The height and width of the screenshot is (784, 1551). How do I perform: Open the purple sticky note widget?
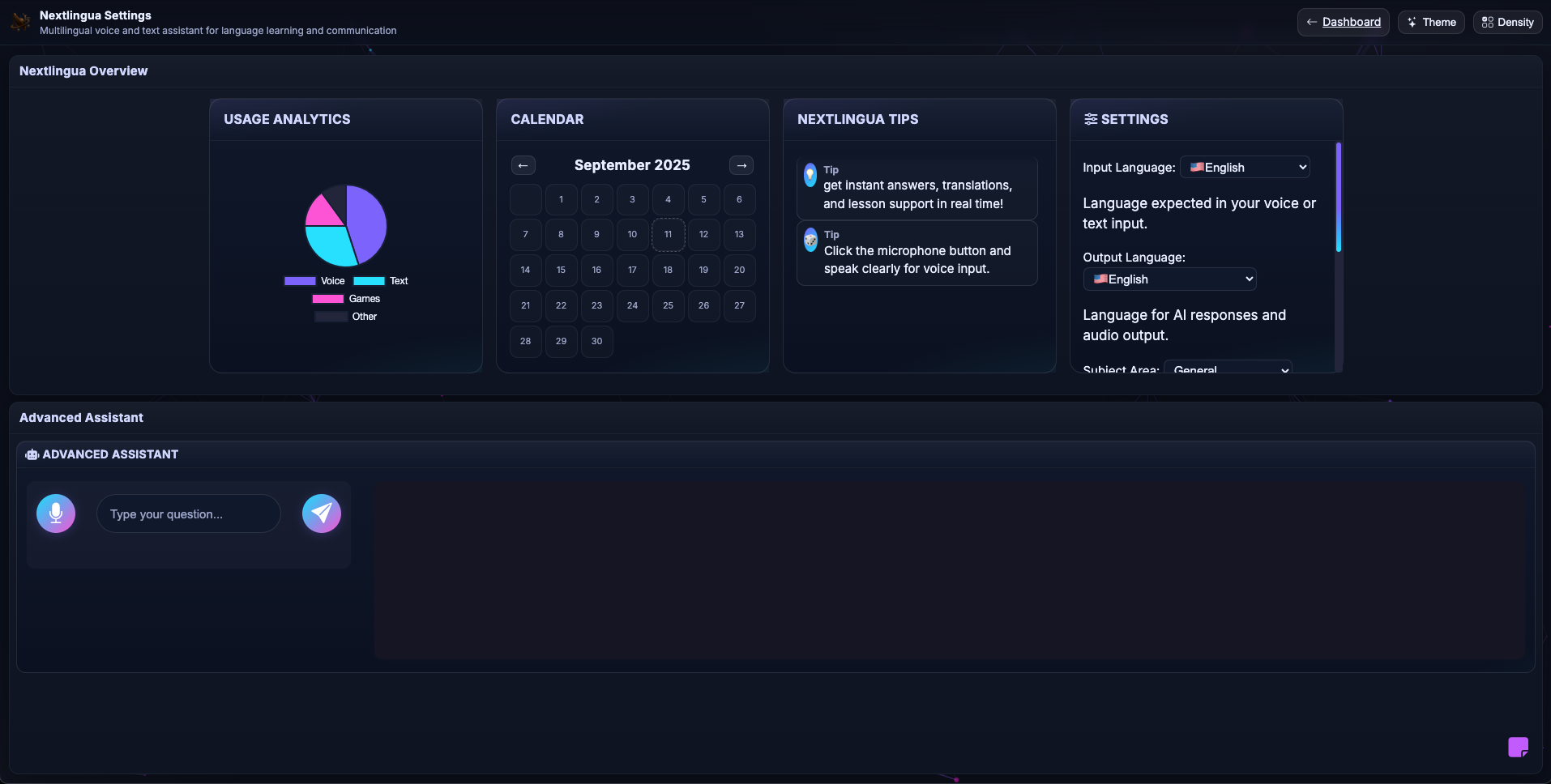point(1518,747)
